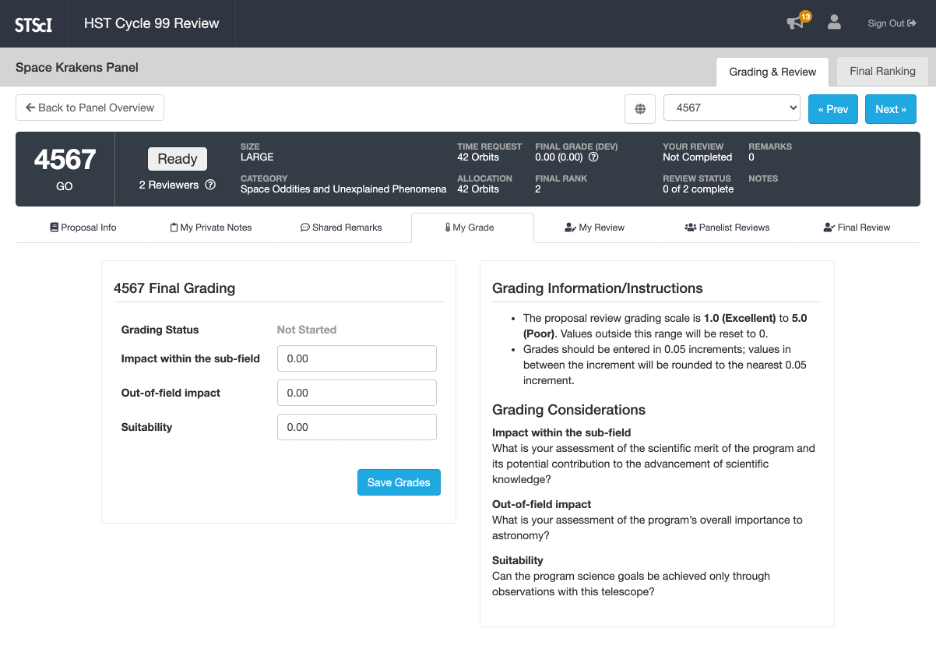Click the Impact within the sub-field input
The height and width of the screenshot is (660, 936).
(x=356, y=359)
